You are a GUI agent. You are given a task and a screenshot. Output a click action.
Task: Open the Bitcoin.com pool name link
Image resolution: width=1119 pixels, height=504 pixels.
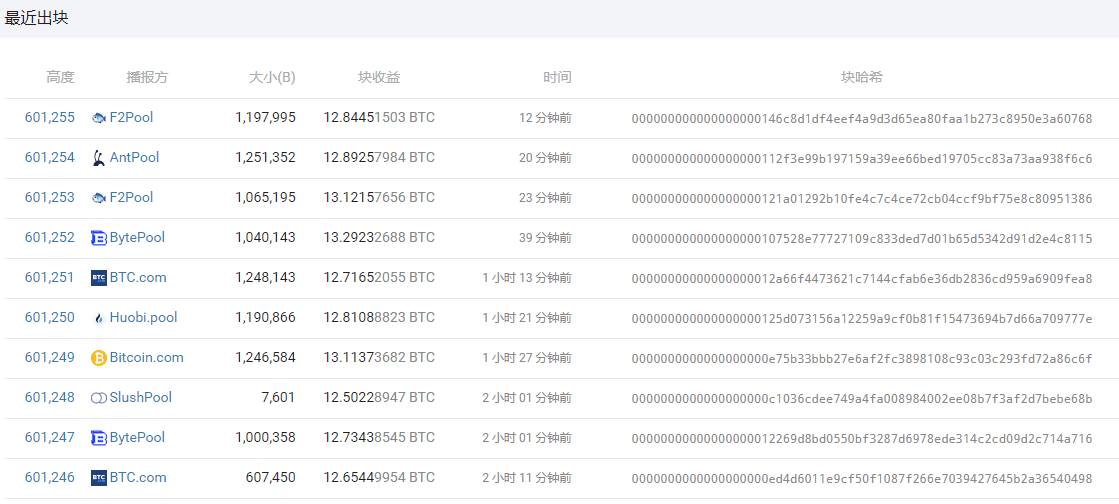pyautogui.click(x=146, y=358)
